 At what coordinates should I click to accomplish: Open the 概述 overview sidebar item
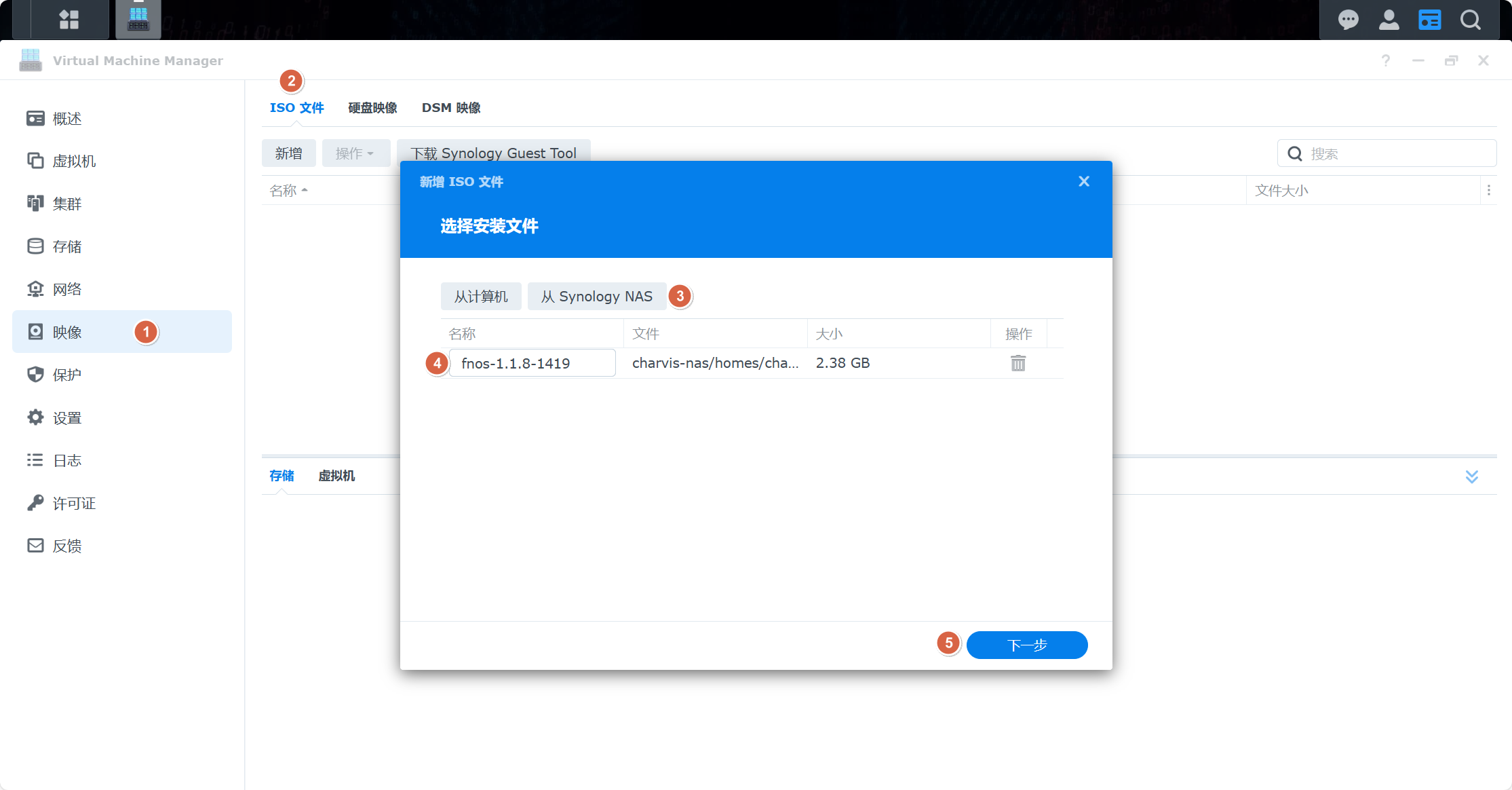(x=66, y=119)
